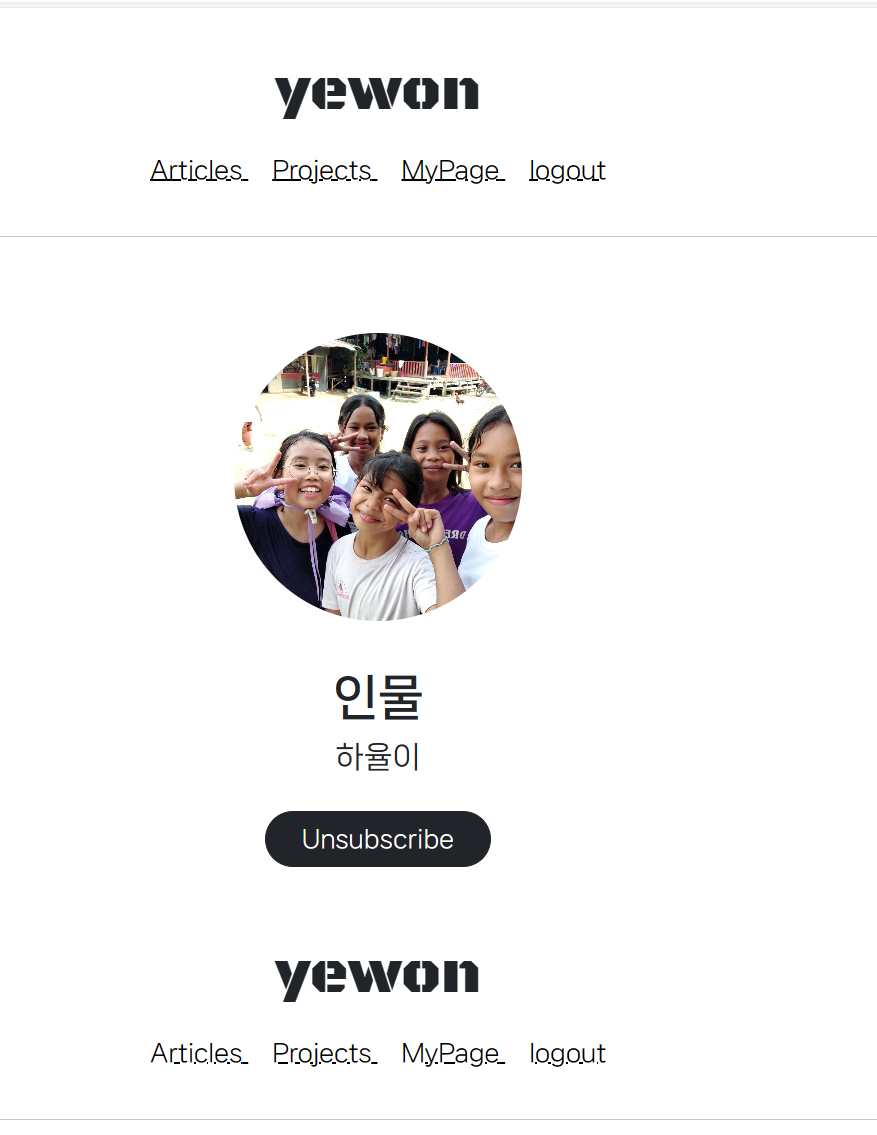Click the divider line under lower navigation

[438, 1119]
